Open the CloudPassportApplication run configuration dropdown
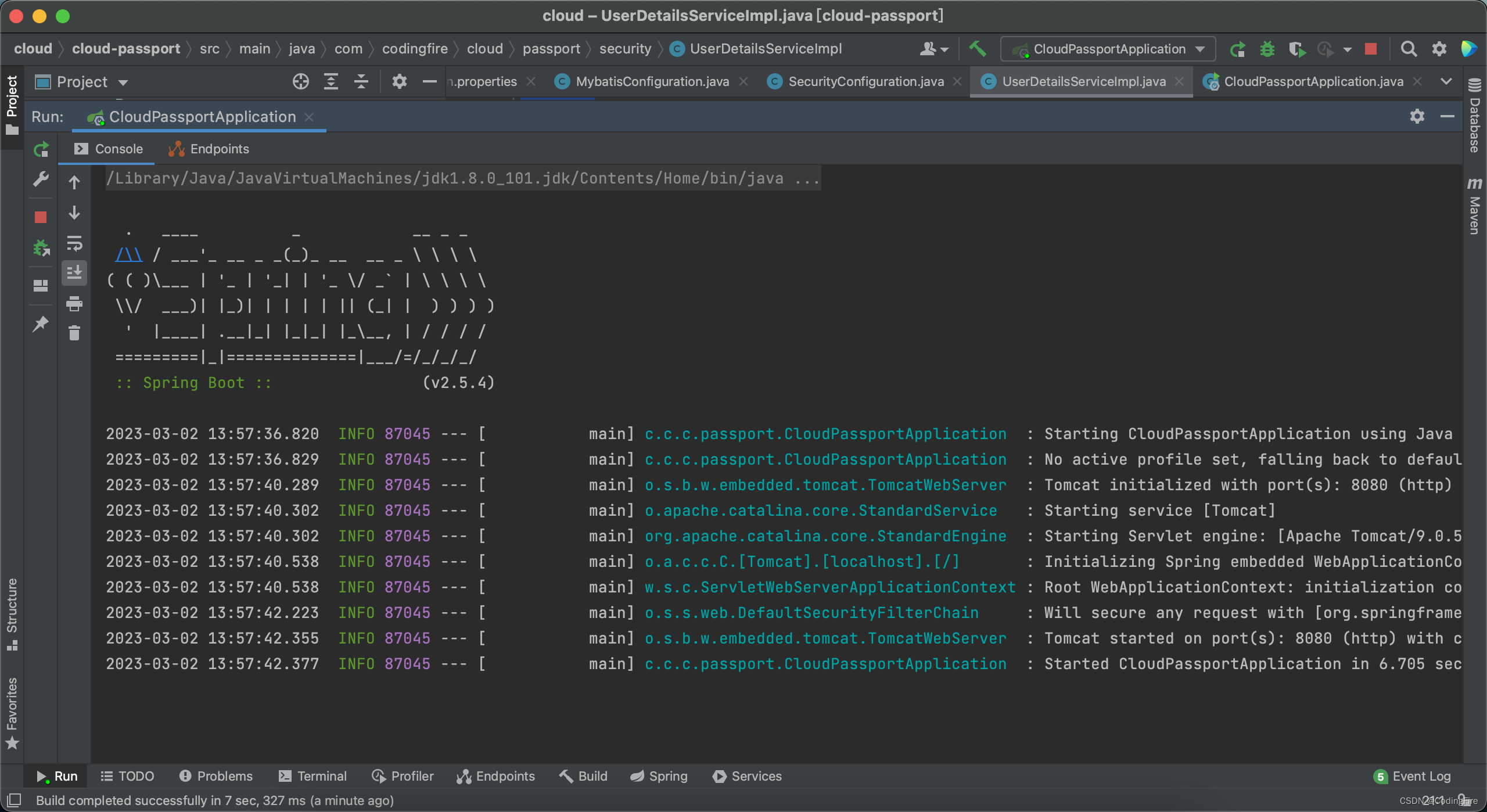This screenshot has height=812, width=1487. 1108,49
